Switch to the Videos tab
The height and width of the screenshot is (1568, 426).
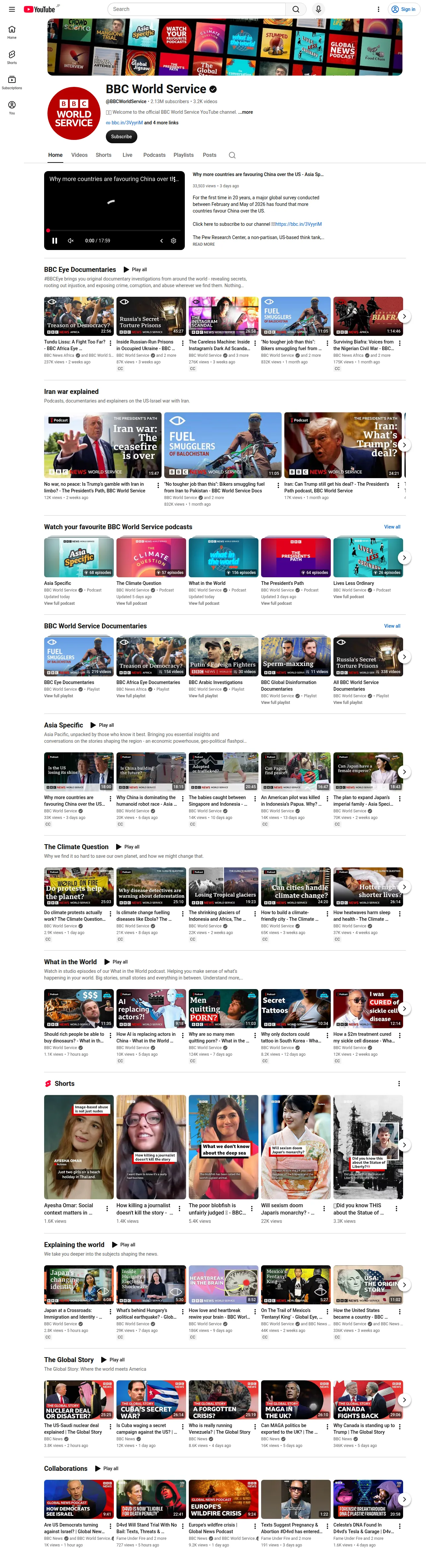79,155
